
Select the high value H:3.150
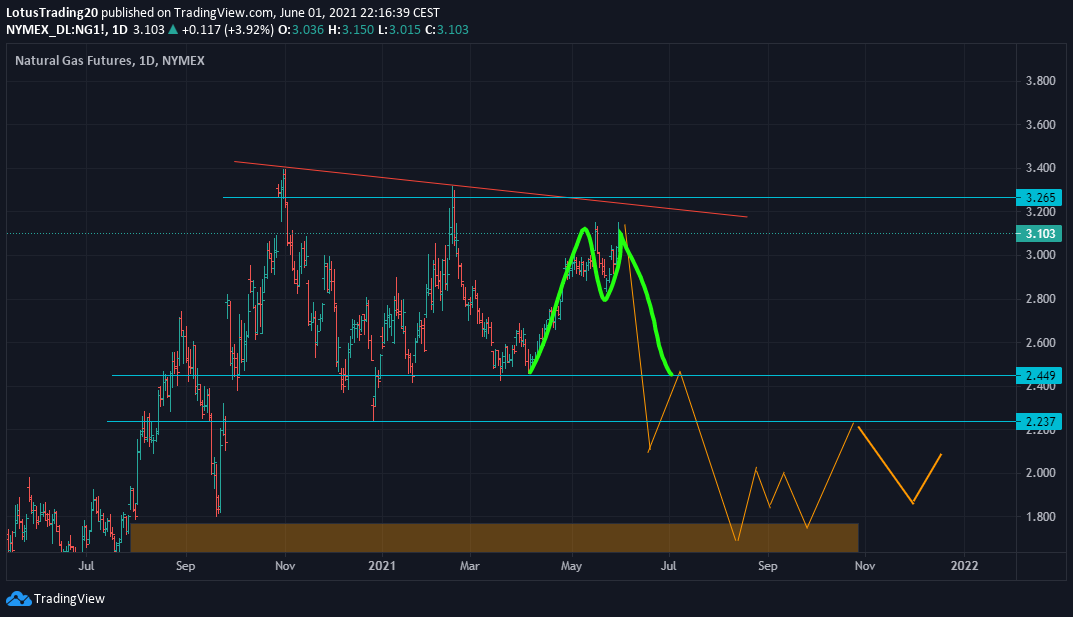[351, 29]
